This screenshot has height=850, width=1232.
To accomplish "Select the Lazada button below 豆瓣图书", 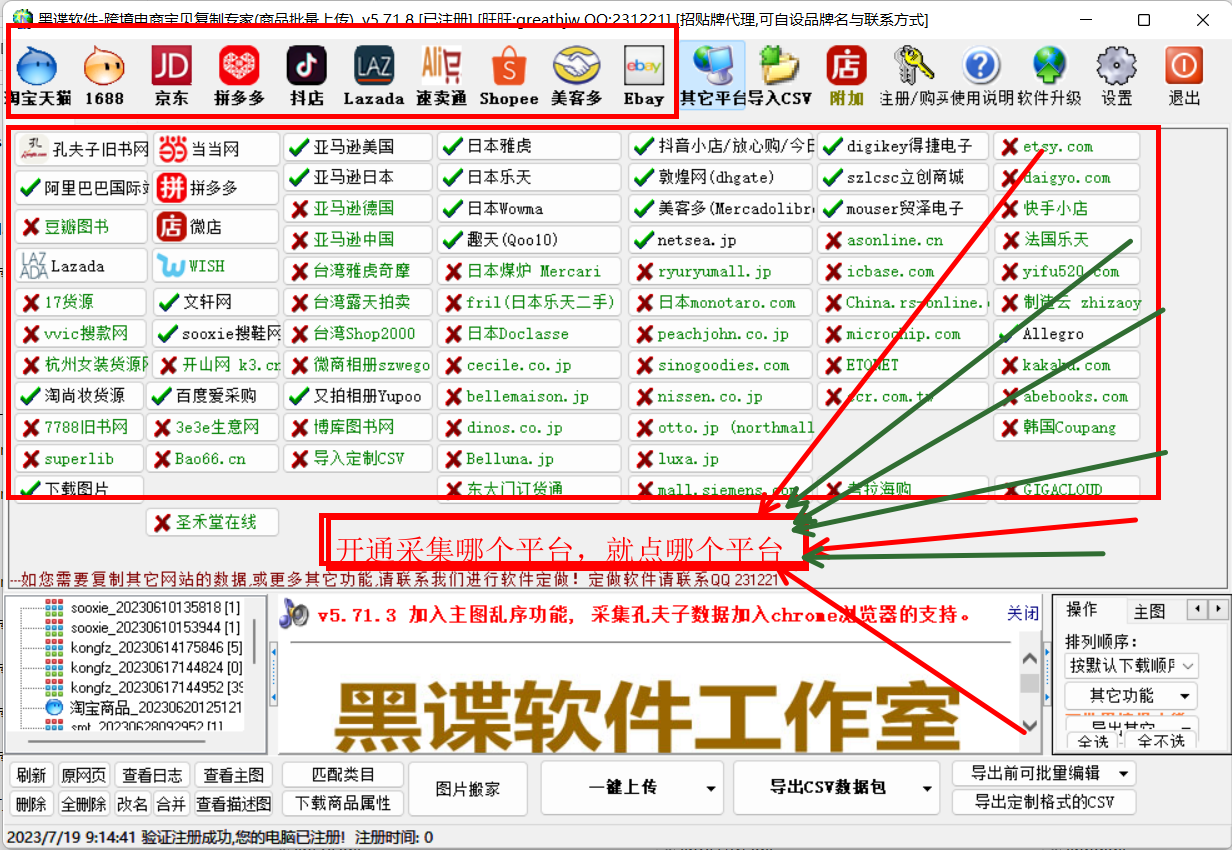I will click(83, 266).
